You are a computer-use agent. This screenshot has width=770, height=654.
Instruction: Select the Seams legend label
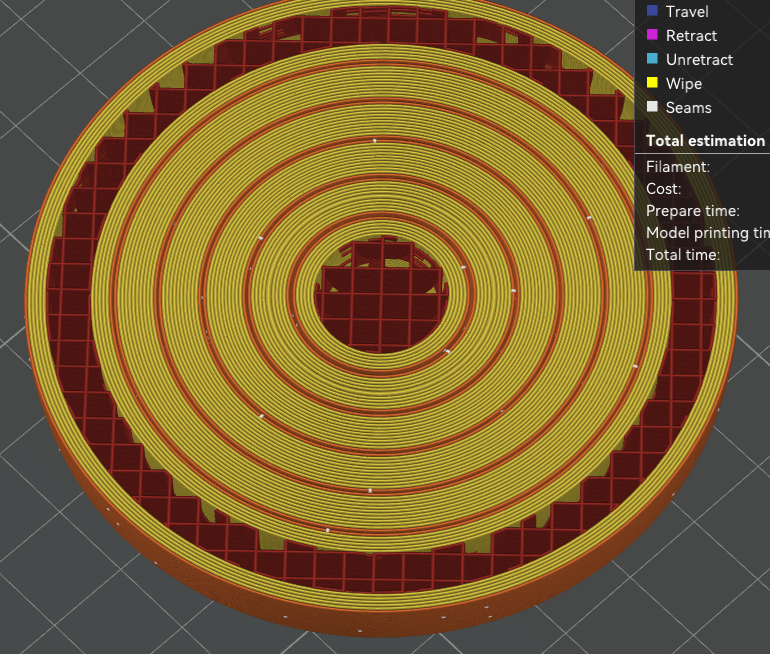[x=688, y=108]
